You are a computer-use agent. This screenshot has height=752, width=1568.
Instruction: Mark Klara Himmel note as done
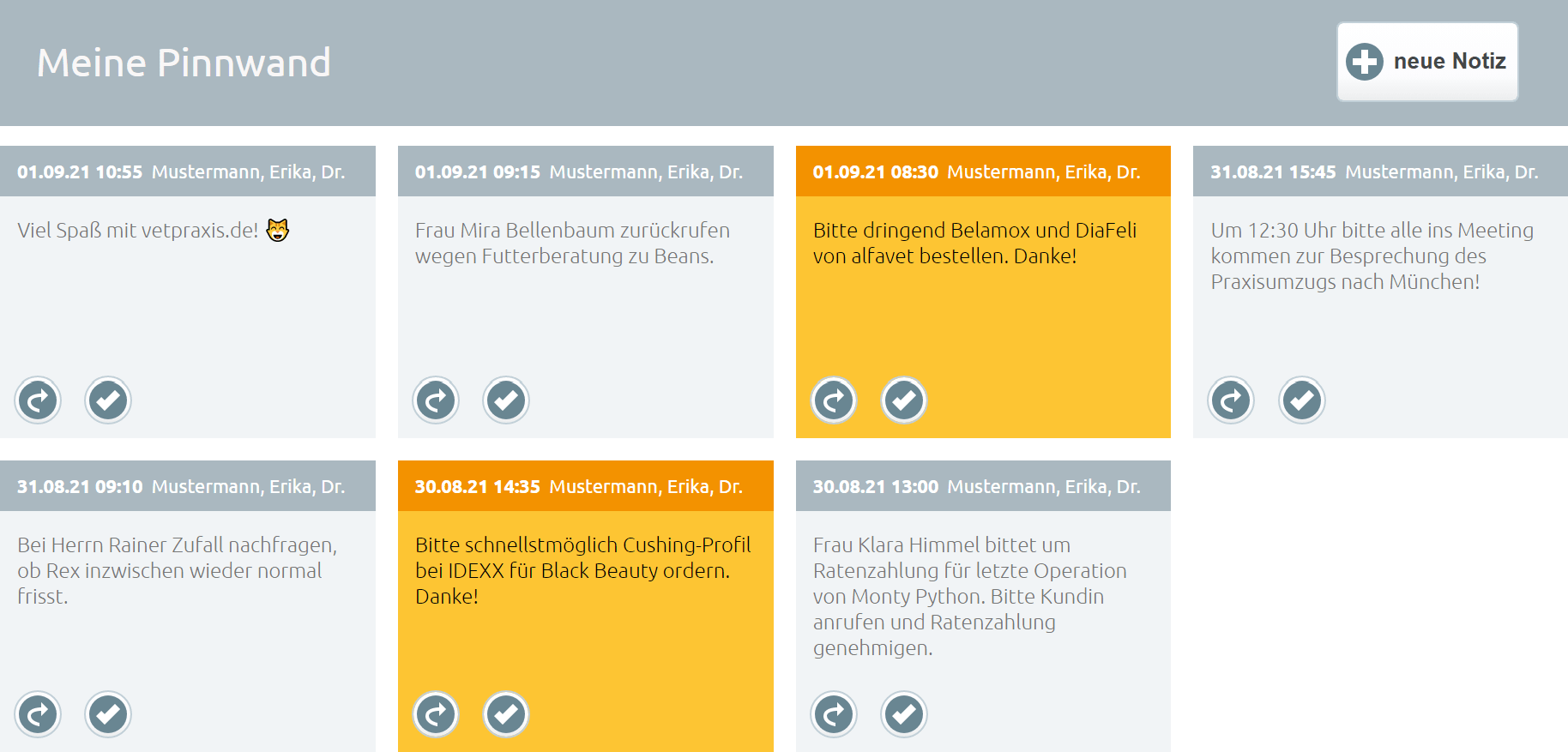pos(904,714)
